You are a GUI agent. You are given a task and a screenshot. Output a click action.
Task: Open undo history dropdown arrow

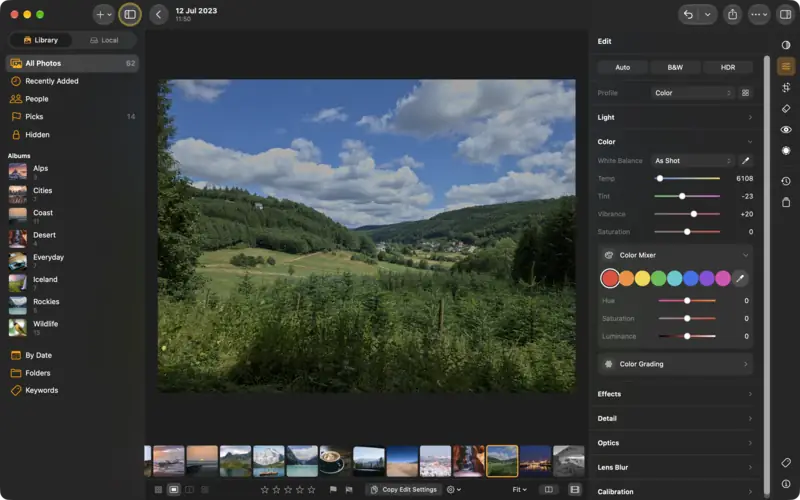(x=708, y=15)
